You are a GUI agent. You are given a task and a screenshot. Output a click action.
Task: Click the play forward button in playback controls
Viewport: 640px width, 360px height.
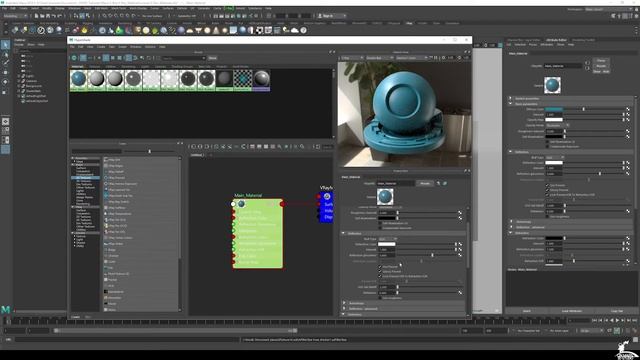click(x=617, y=321)
